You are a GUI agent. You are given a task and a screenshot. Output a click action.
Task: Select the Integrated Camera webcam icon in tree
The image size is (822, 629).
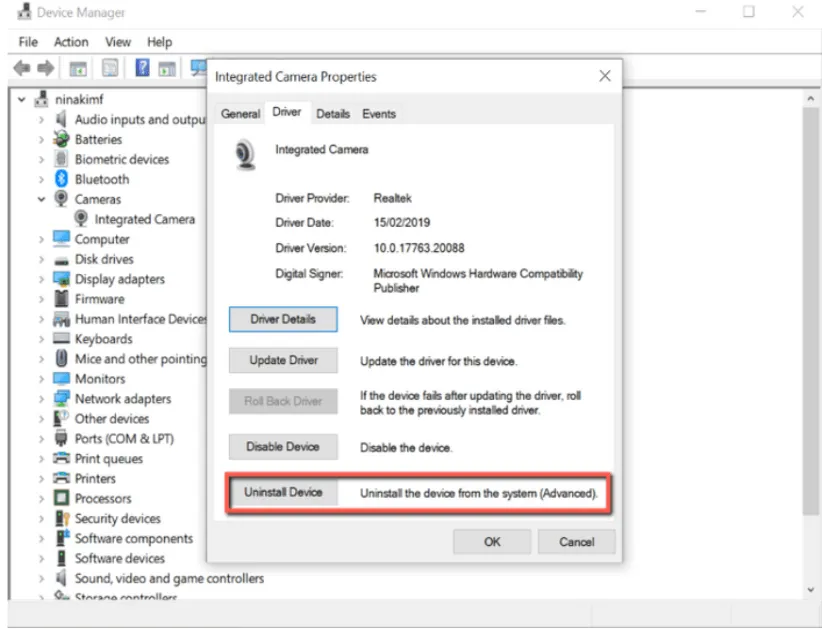coord(81,219)
